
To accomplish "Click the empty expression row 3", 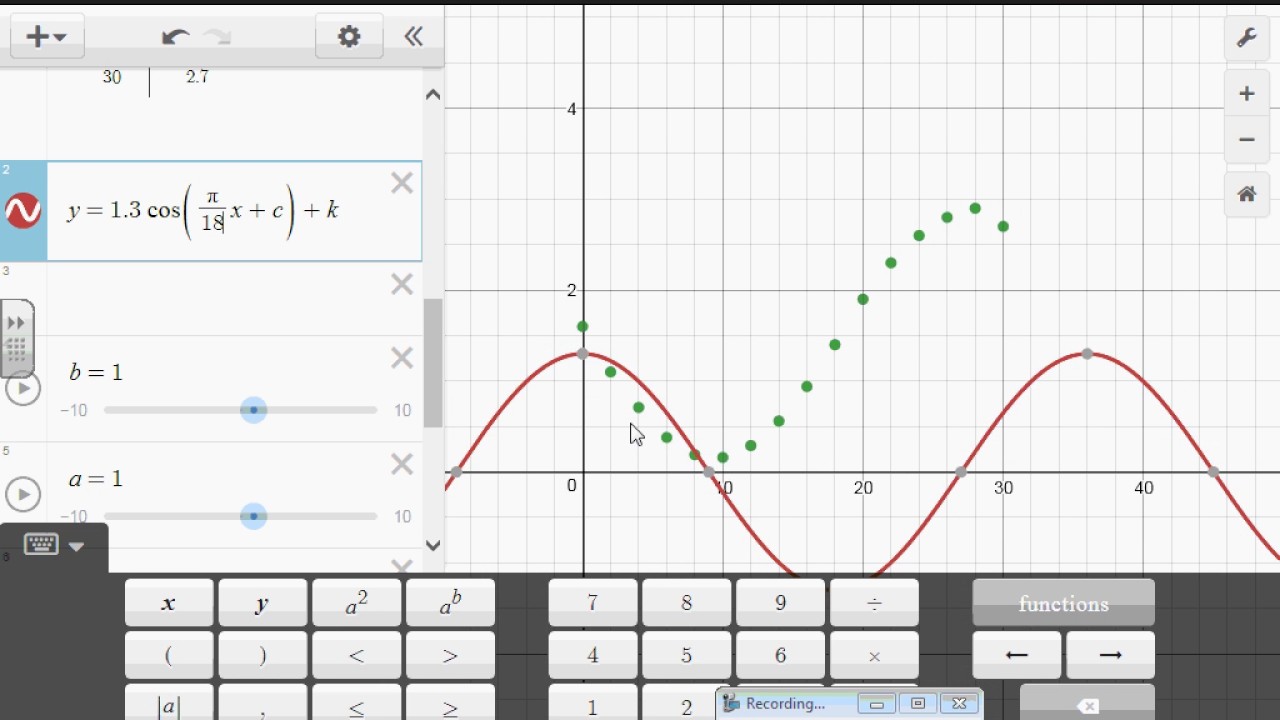I will [x=234, y=298].
